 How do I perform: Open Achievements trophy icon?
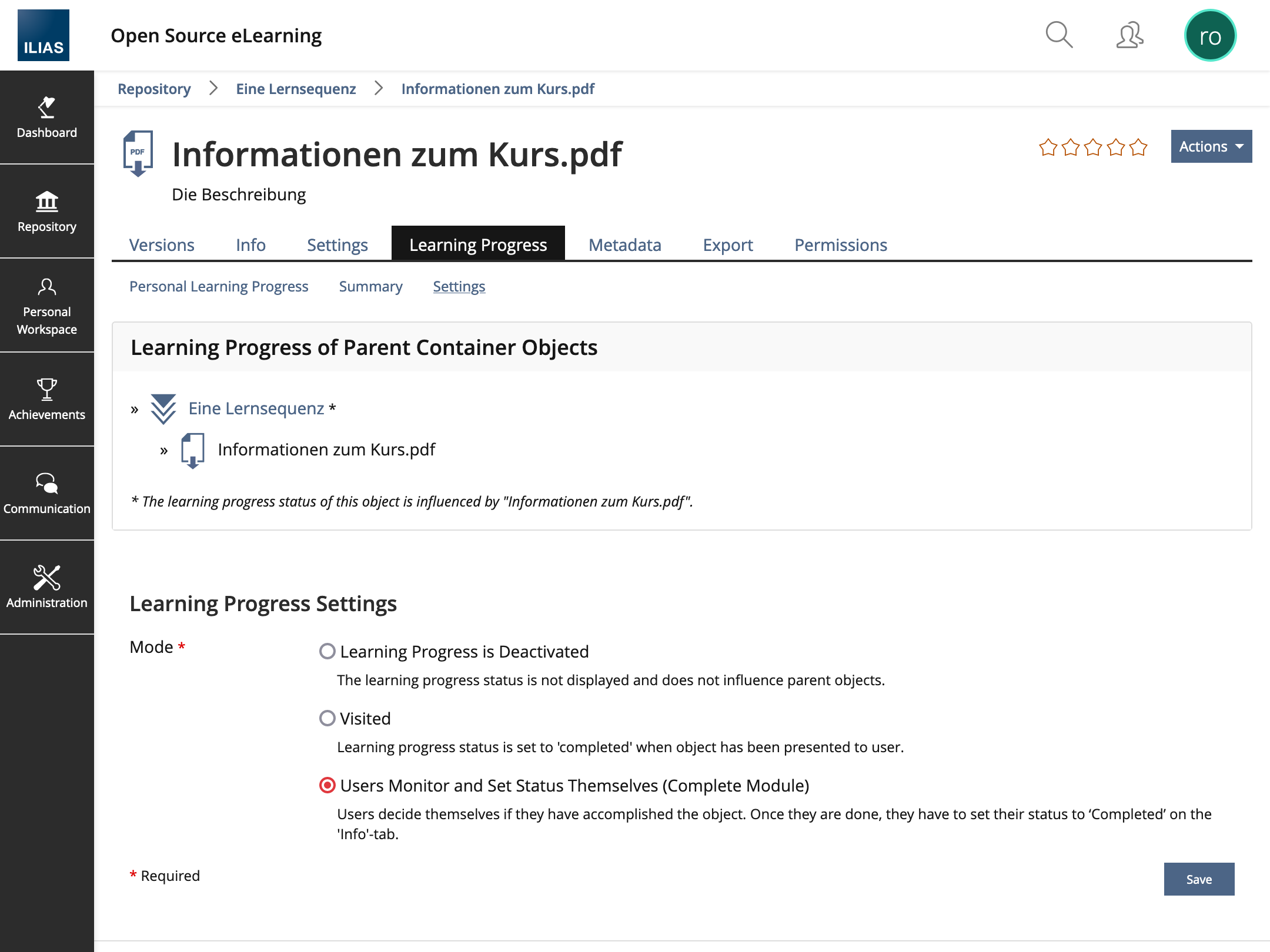[x=46, y=400]
